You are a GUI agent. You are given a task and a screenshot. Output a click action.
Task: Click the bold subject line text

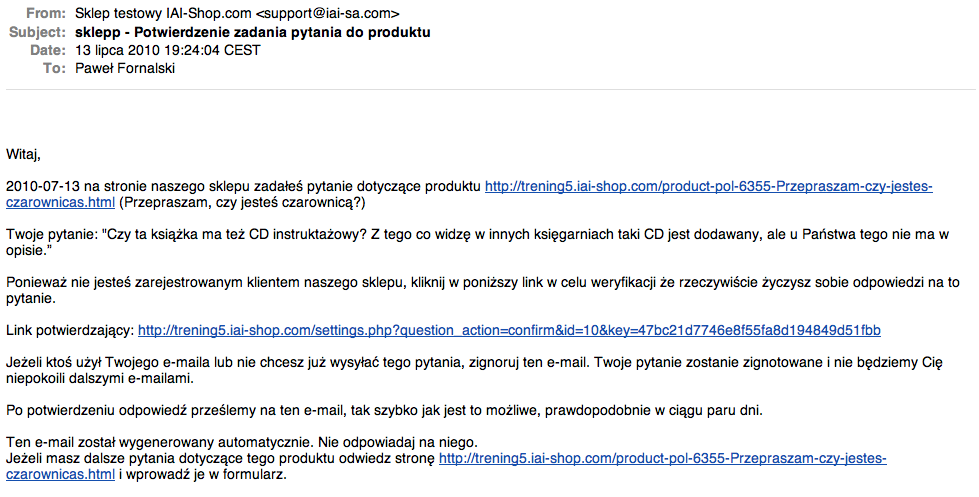tap(252, 32)
